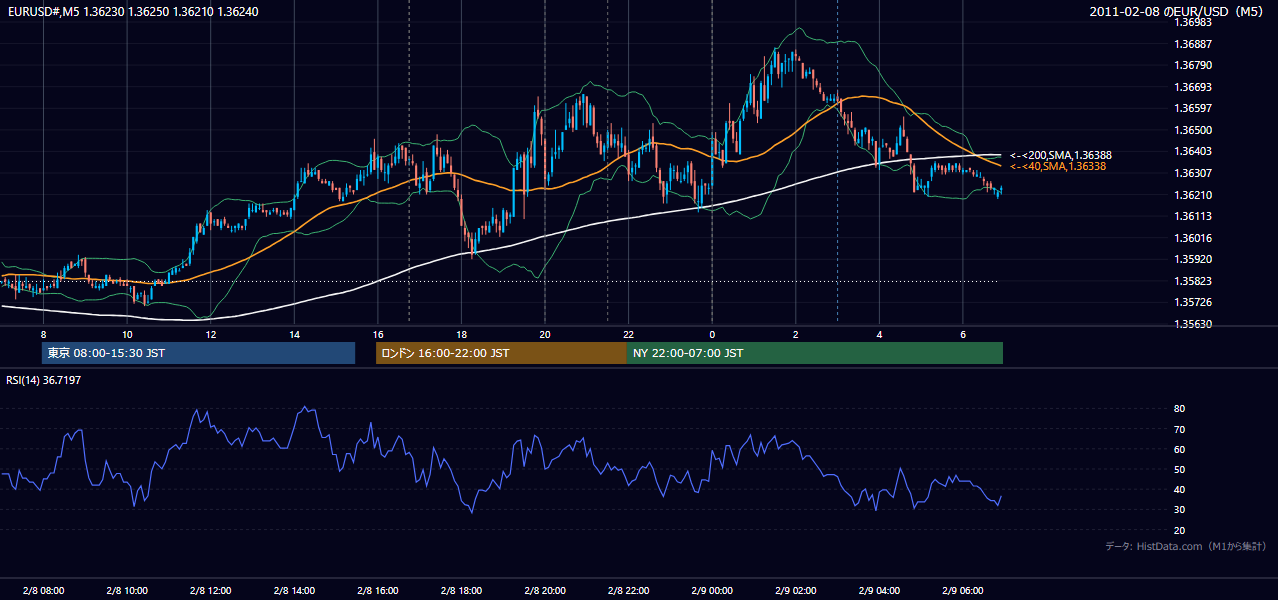Click price axis value 1.36597
The width and height of the screenshot is (1278, 600).
(1192, 108)
